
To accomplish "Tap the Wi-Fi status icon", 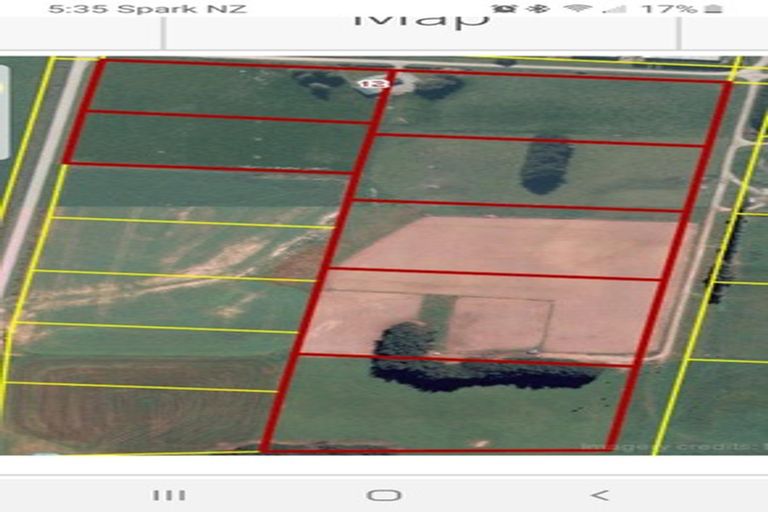I will coord(577,8).
